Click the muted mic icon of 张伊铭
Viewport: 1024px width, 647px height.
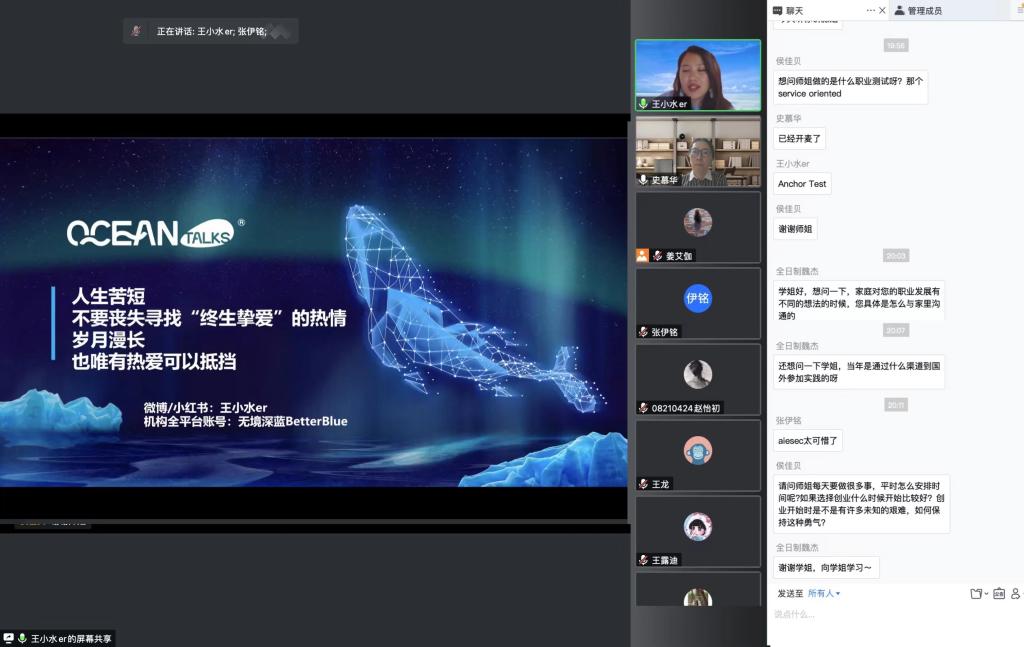click(x=644, y=332)
